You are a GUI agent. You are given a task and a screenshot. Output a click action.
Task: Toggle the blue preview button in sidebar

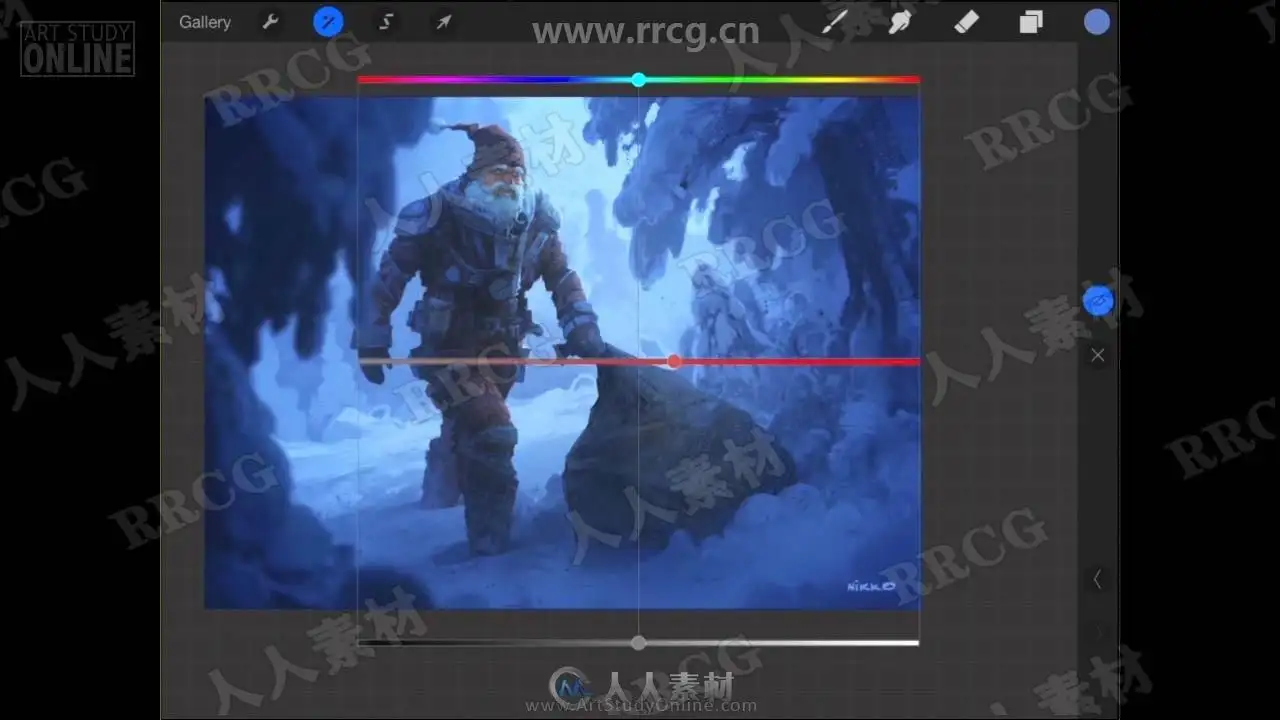click(x=1098, y=300)
